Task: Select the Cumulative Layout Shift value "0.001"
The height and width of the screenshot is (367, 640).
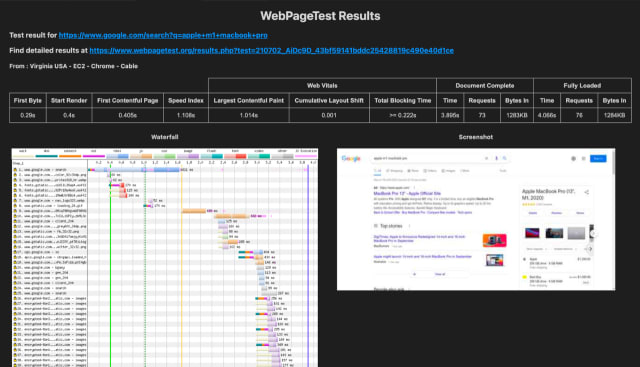Action: 329,115
